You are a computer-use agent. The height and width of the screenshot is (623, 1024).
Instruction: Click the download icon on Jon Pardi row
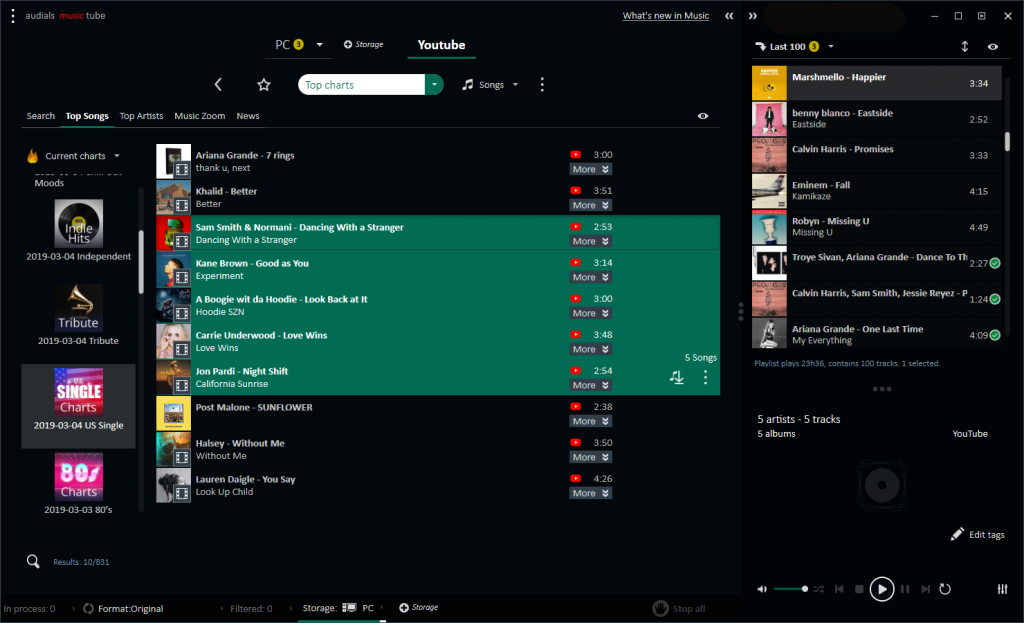tap(677, 377)
